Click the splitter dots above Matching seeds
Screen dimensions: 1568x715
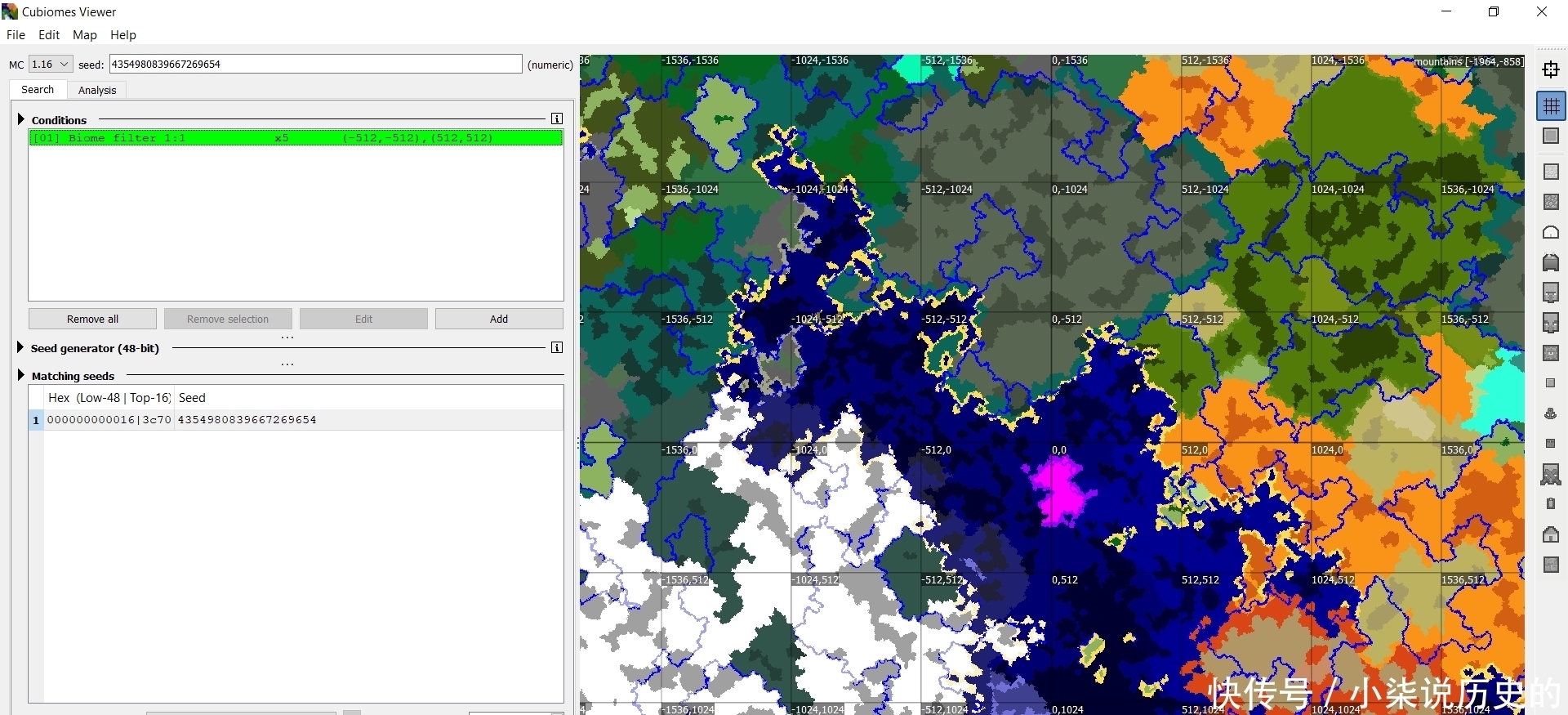(287, 364)
